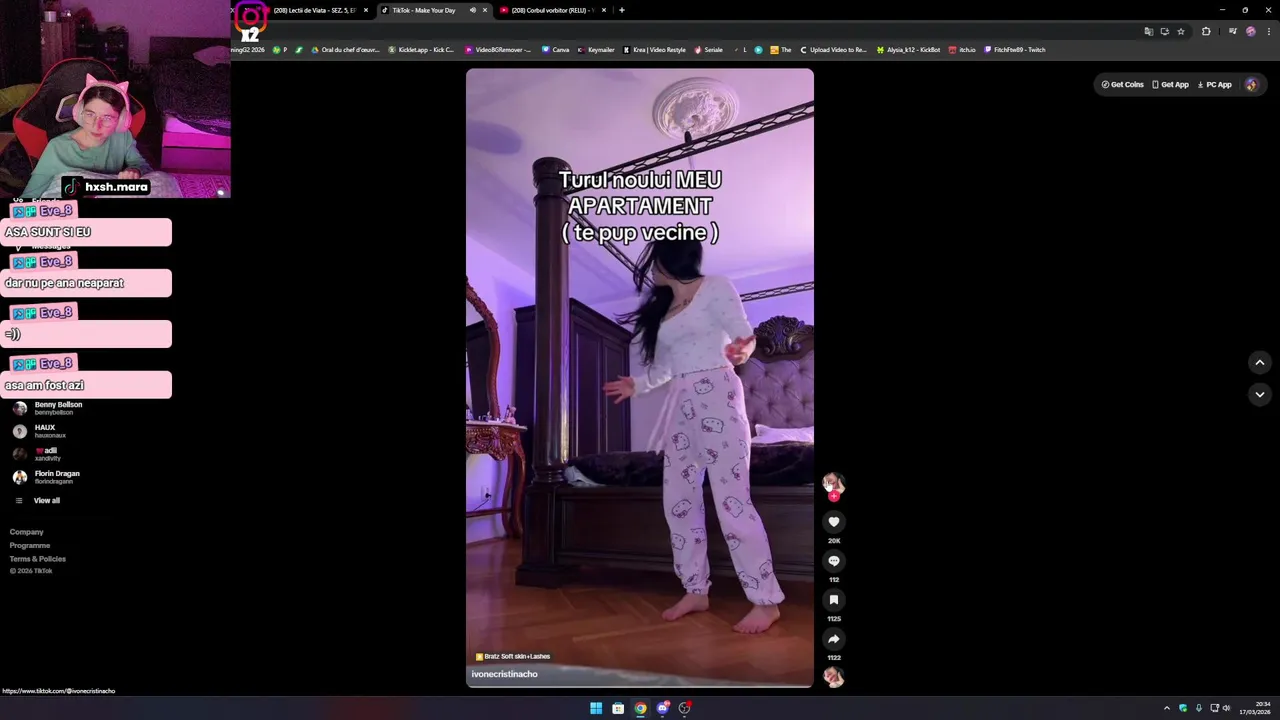
Task: Open the Chrome profile avatar
Action: 1251,31
